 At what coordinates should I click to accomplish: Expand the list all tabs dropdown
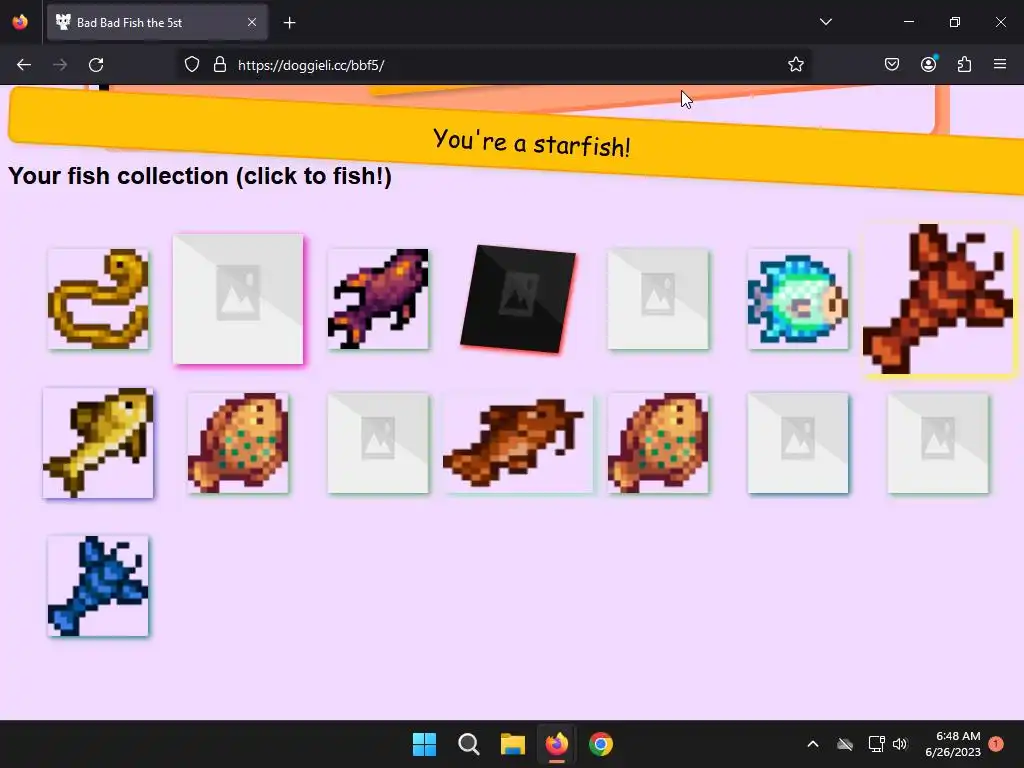coord(826,22)
